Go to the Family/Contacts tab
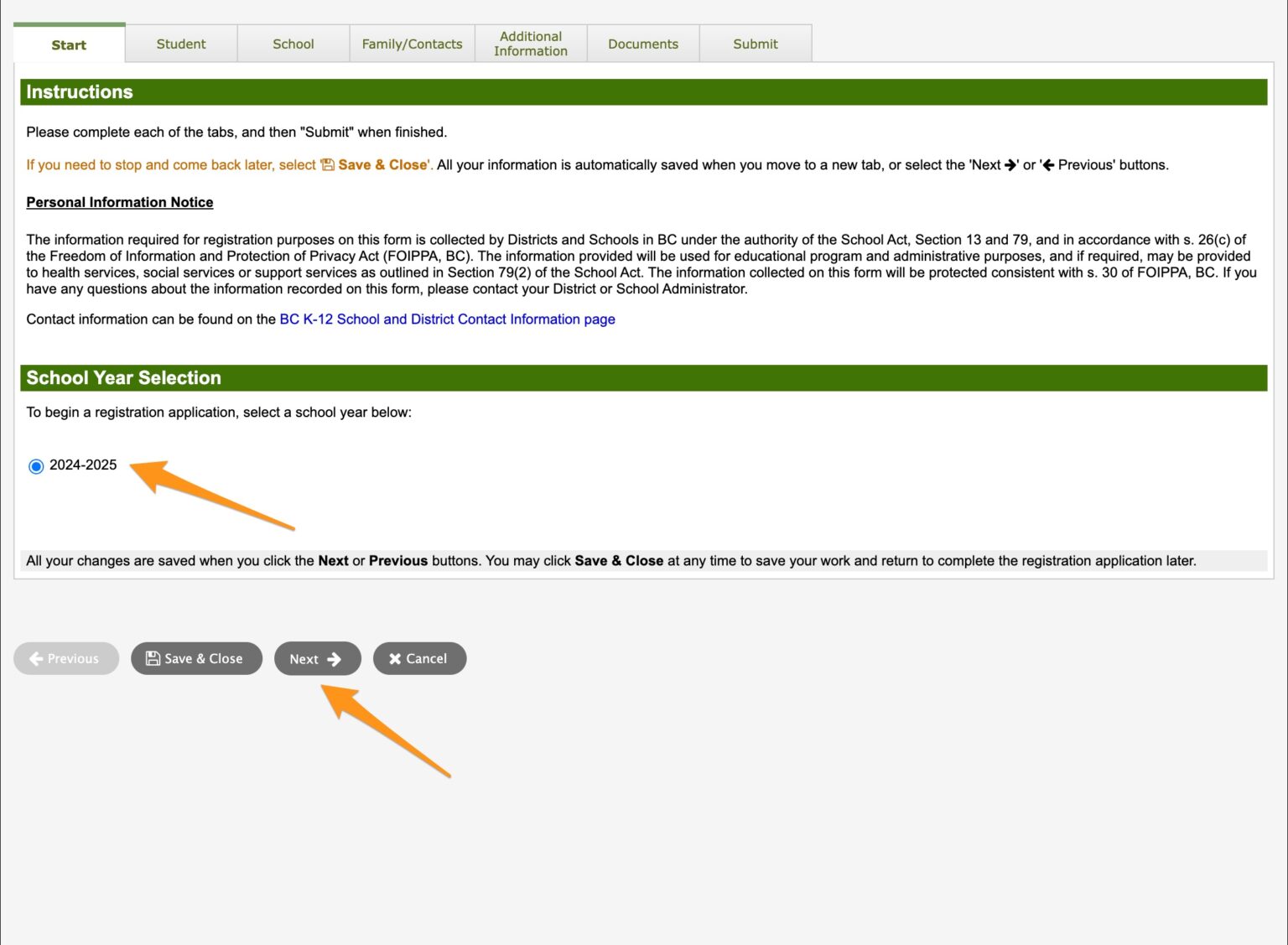 [412, 44]
